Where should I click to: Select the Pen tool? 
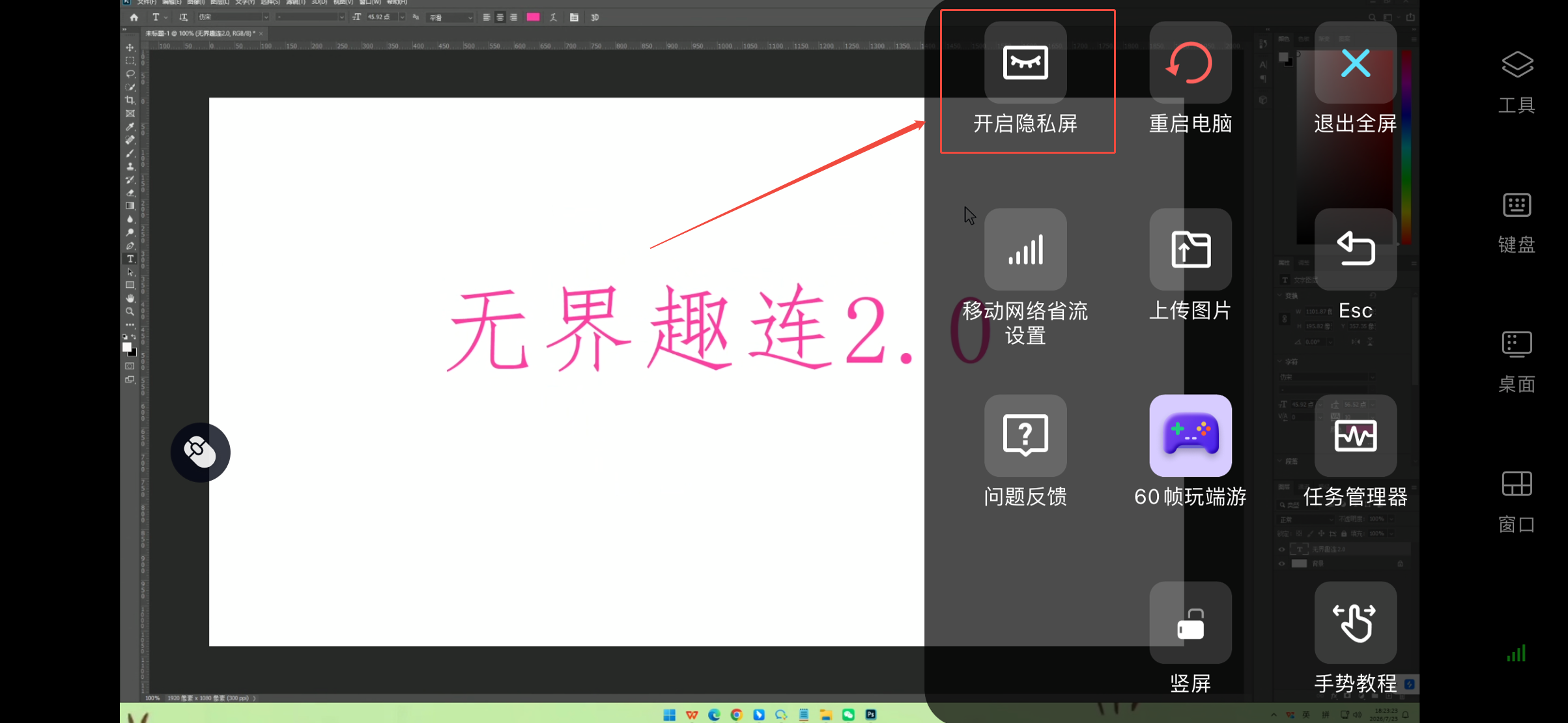[130, 246]
